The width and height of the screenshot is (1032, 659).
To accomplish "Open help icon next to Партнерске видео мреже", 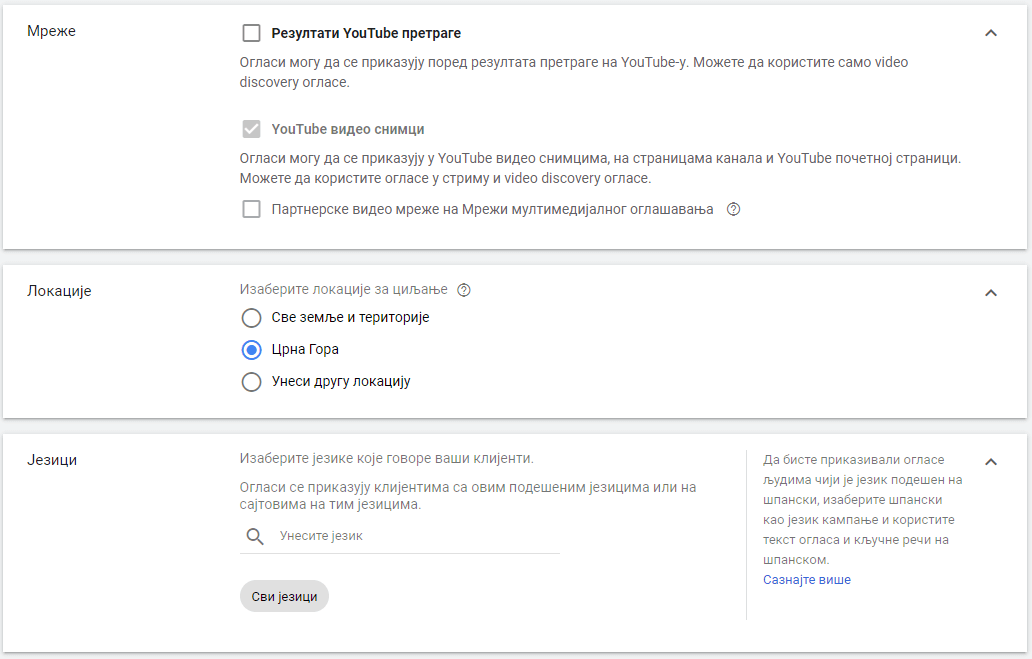I will 733,209.
